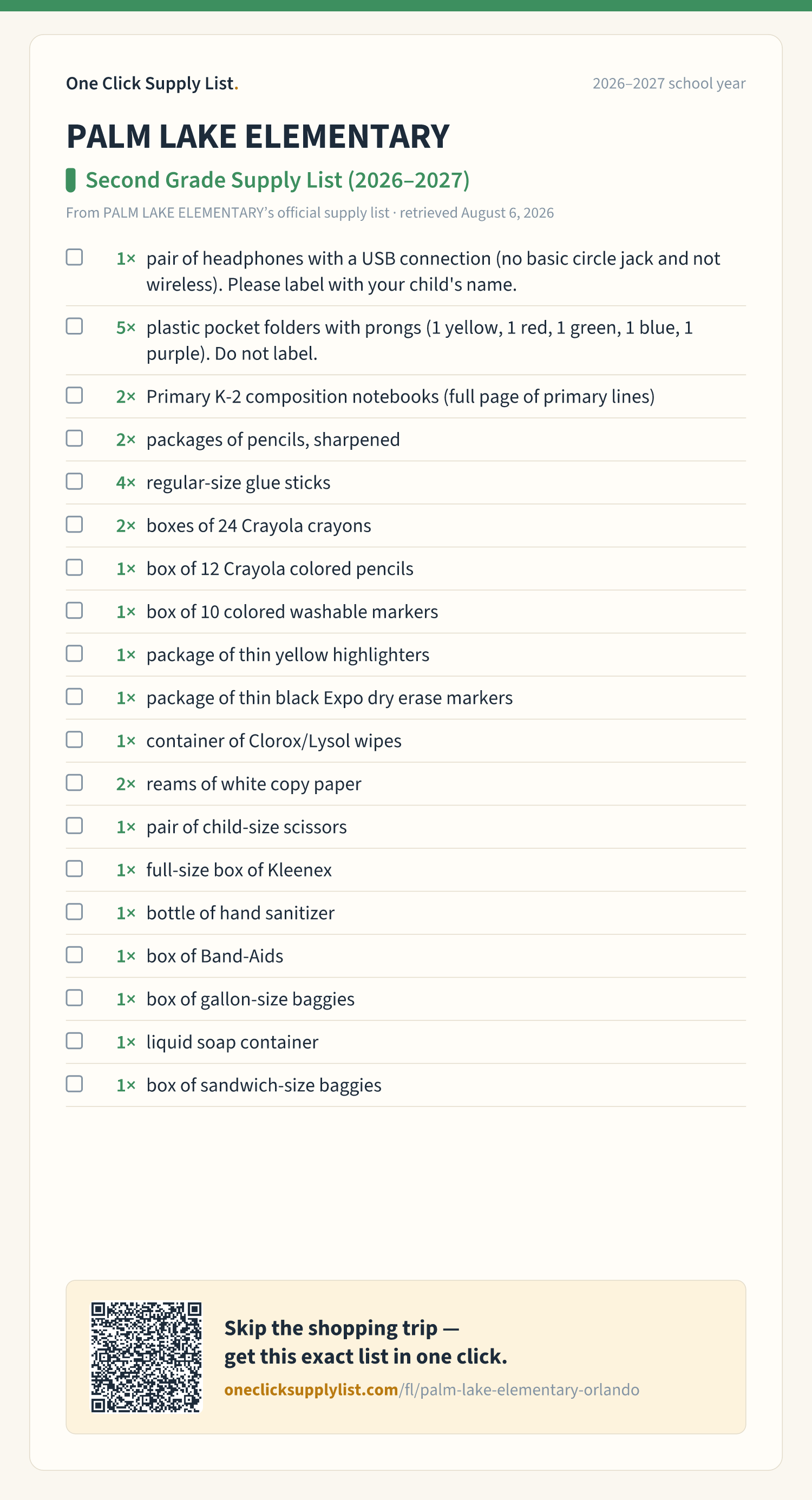Open the oneclicksupplylist.com palm-lake-elementary link
This screenshot has height=1500, width=812.
point(431,1390)
